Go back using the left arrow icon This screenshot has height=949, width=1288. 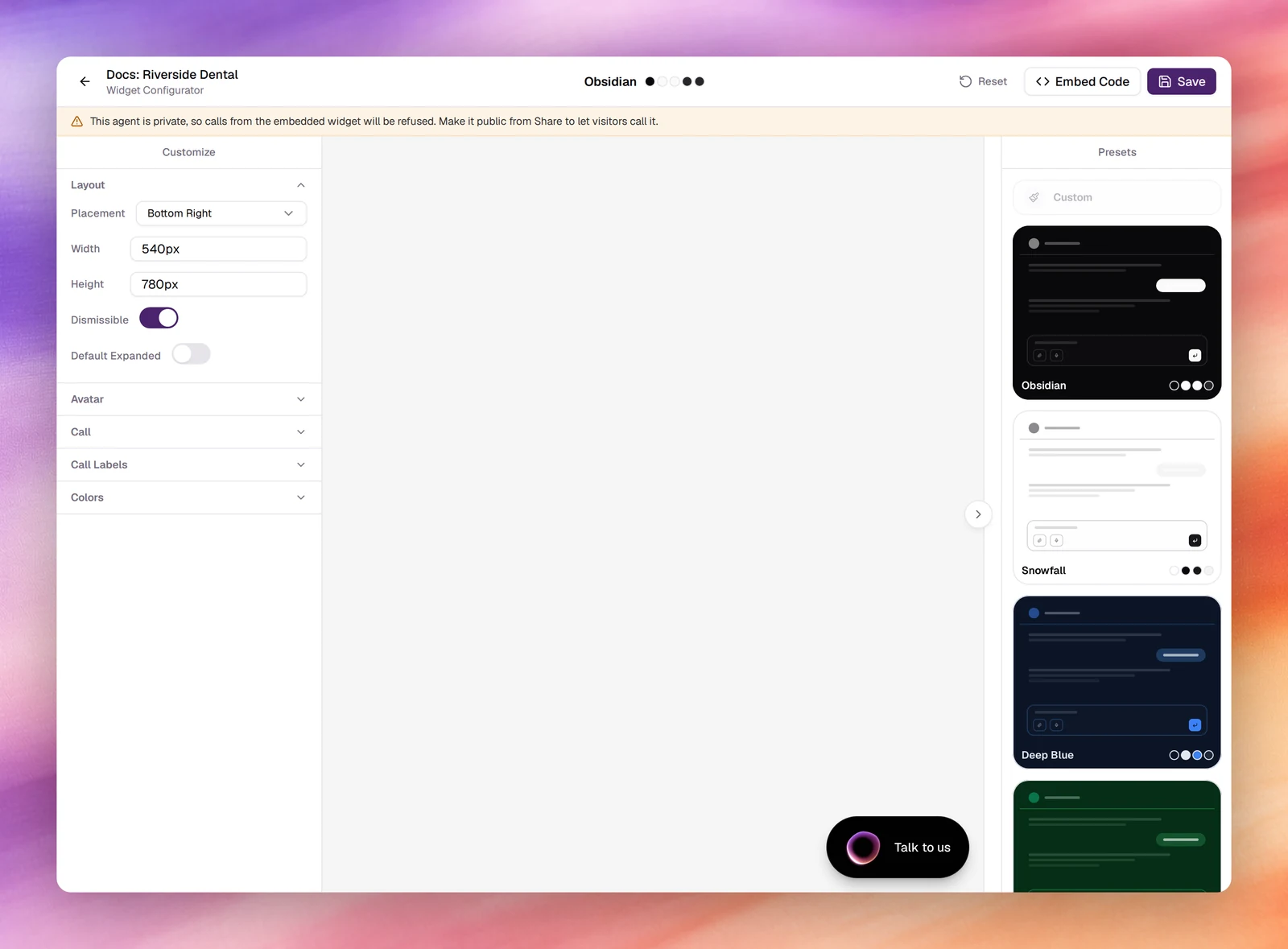point(85,81)
